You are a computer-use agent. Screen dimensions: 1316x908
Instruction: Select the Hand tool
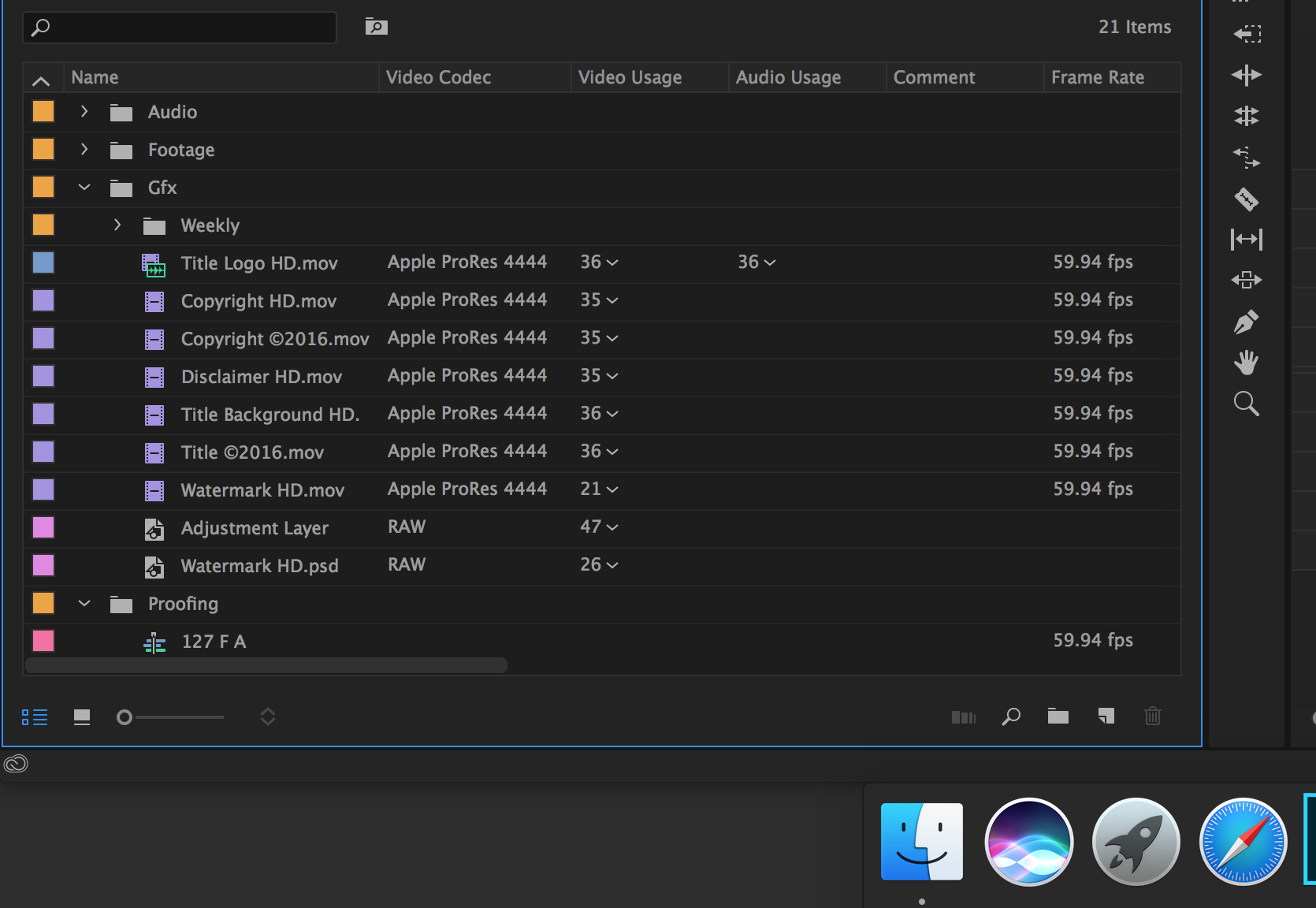[1247, 363]
